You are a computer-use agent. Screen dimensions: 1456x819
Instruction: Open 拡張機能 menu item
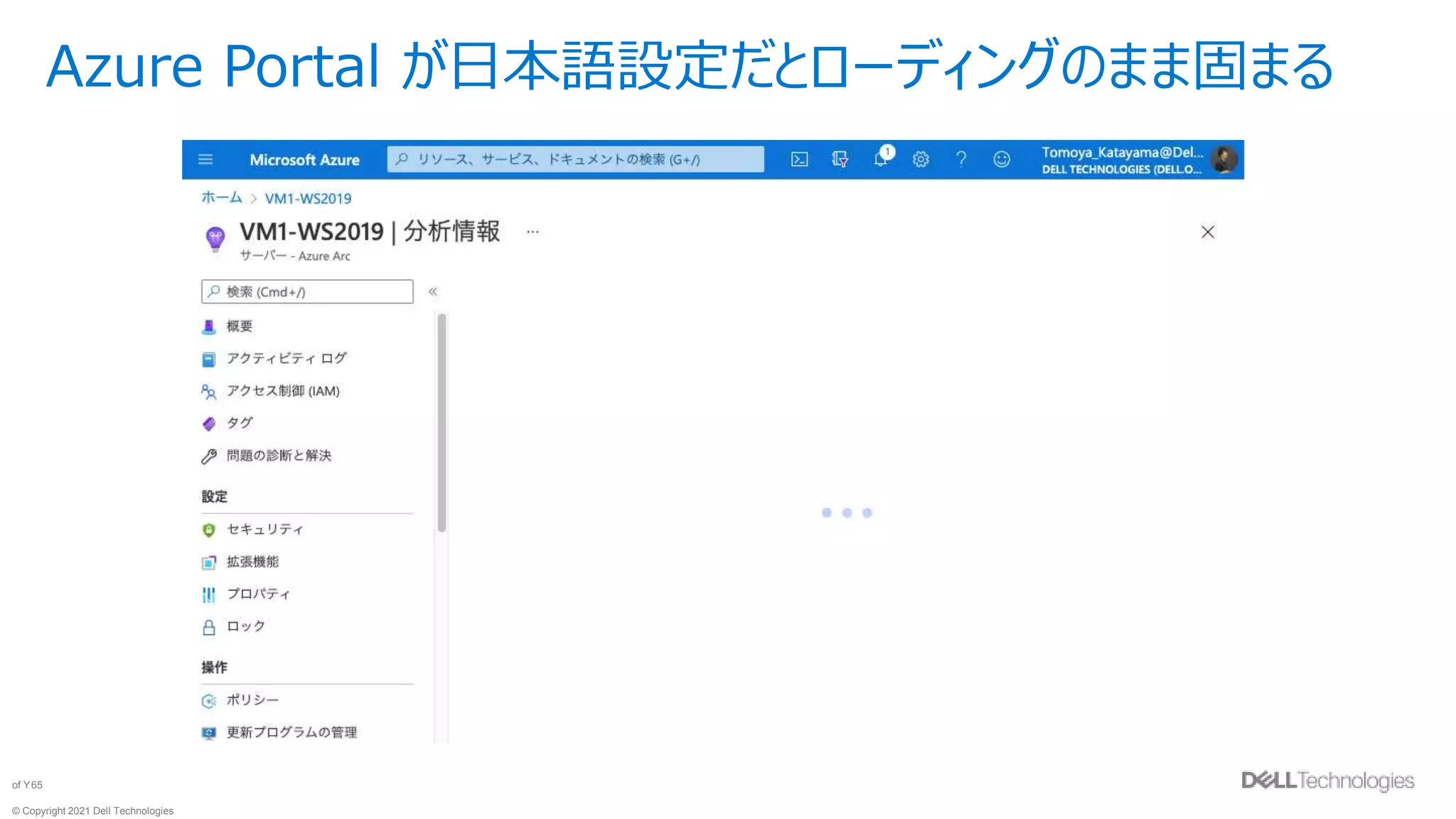tap(252, 562)
